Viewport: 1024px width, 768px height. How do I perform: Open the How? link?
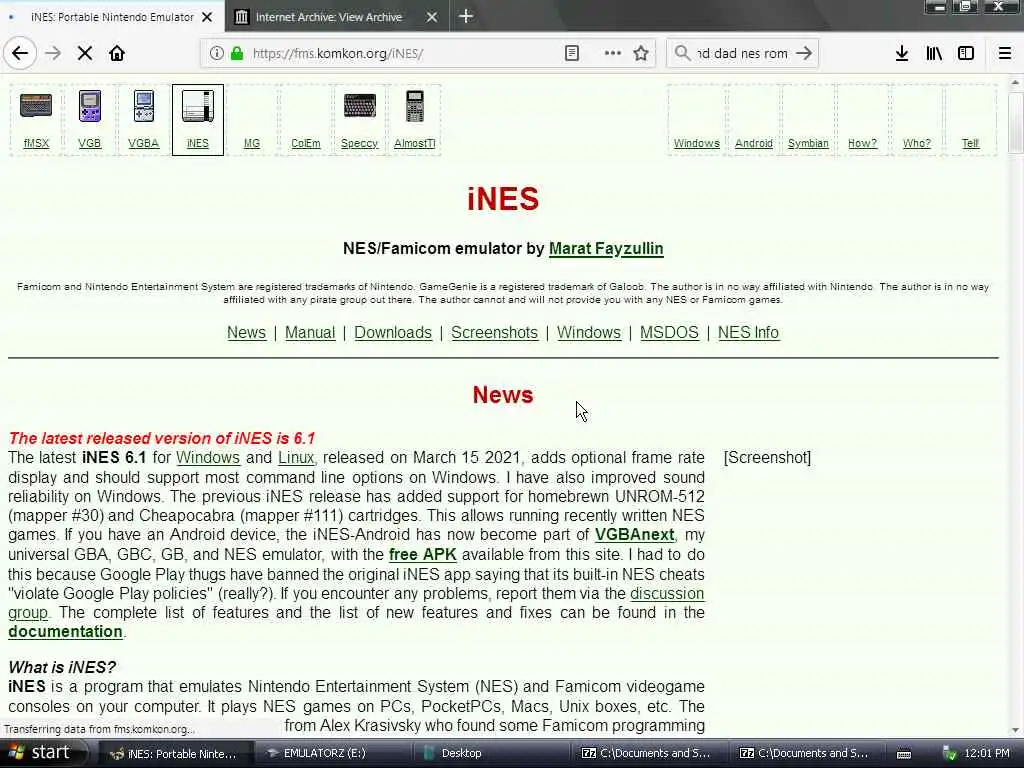(x=862, y=143)
